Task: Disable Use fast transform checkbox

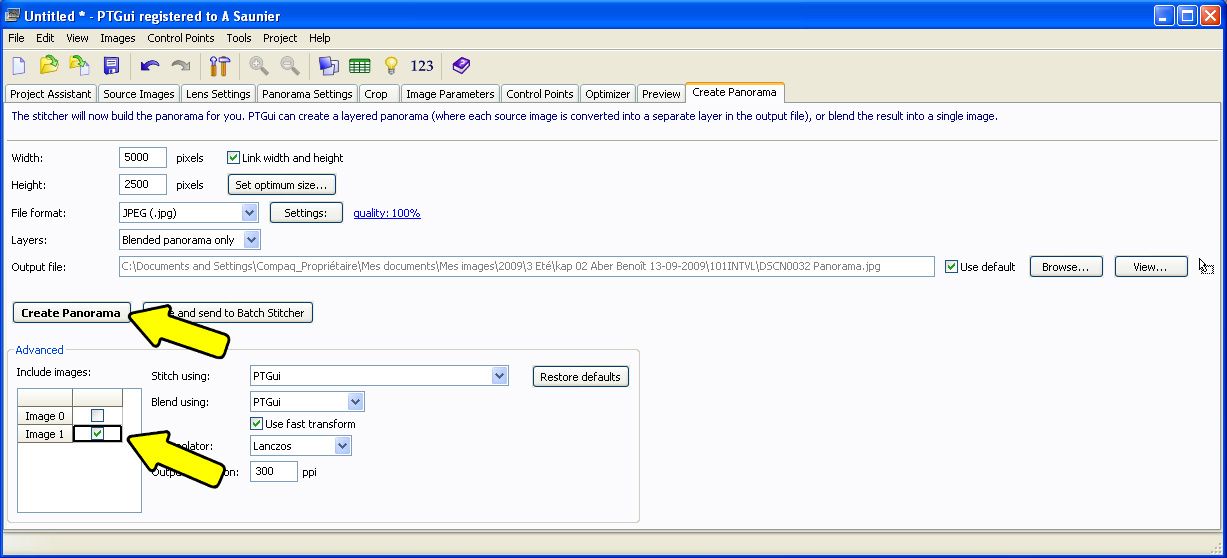Action: (257, 424)
